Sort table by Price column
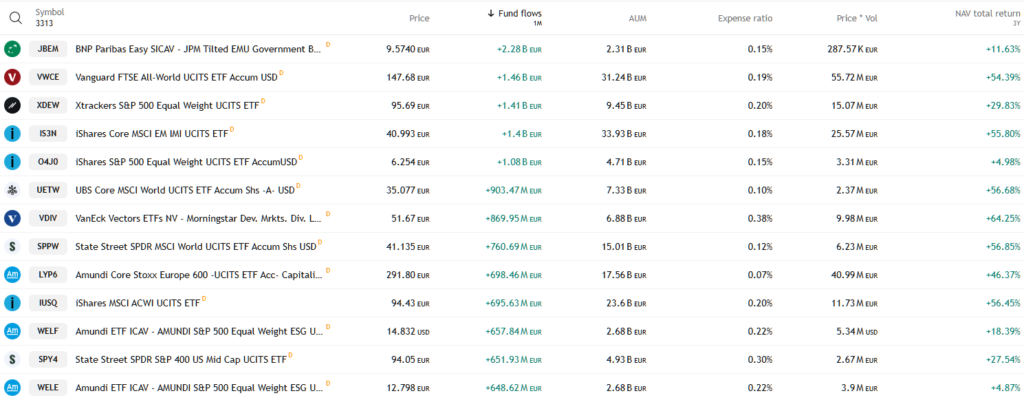Viewport: 1024px width, 400px height. pos(419,18)
